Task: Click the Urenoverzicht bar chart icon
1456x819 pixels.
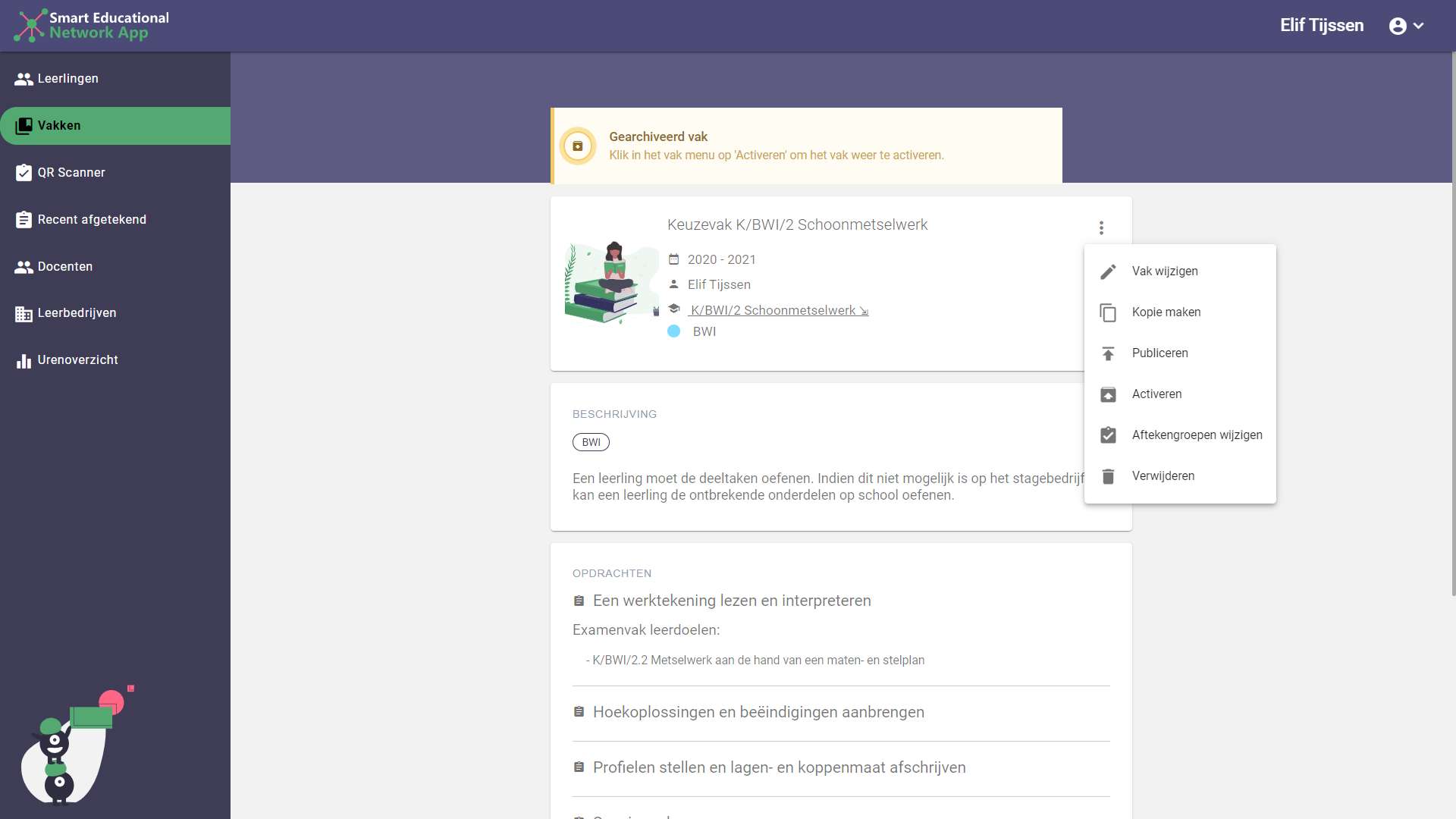Action: [x=24, y=361]
